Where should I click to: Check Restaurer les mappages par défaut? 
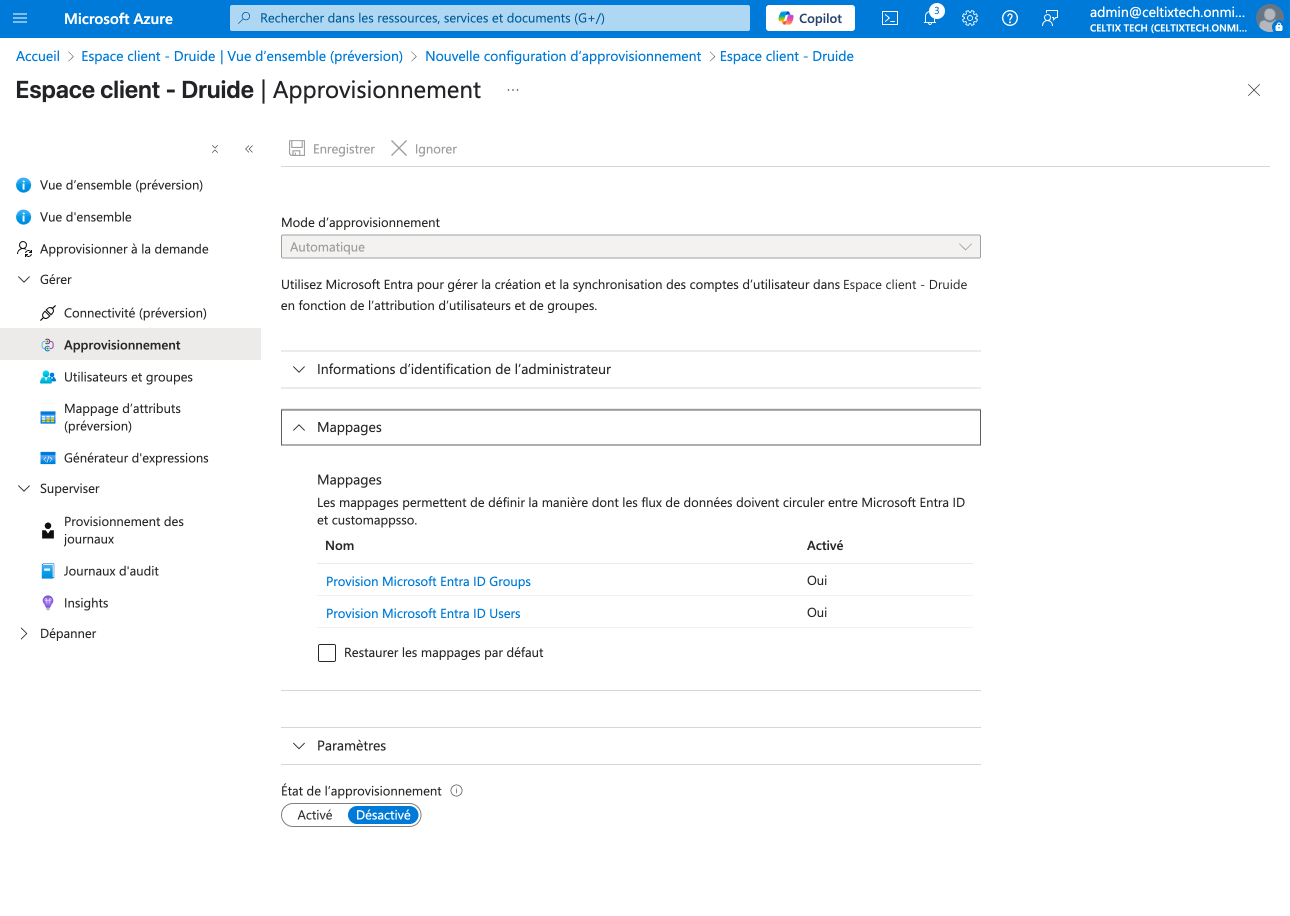point(327,653)
